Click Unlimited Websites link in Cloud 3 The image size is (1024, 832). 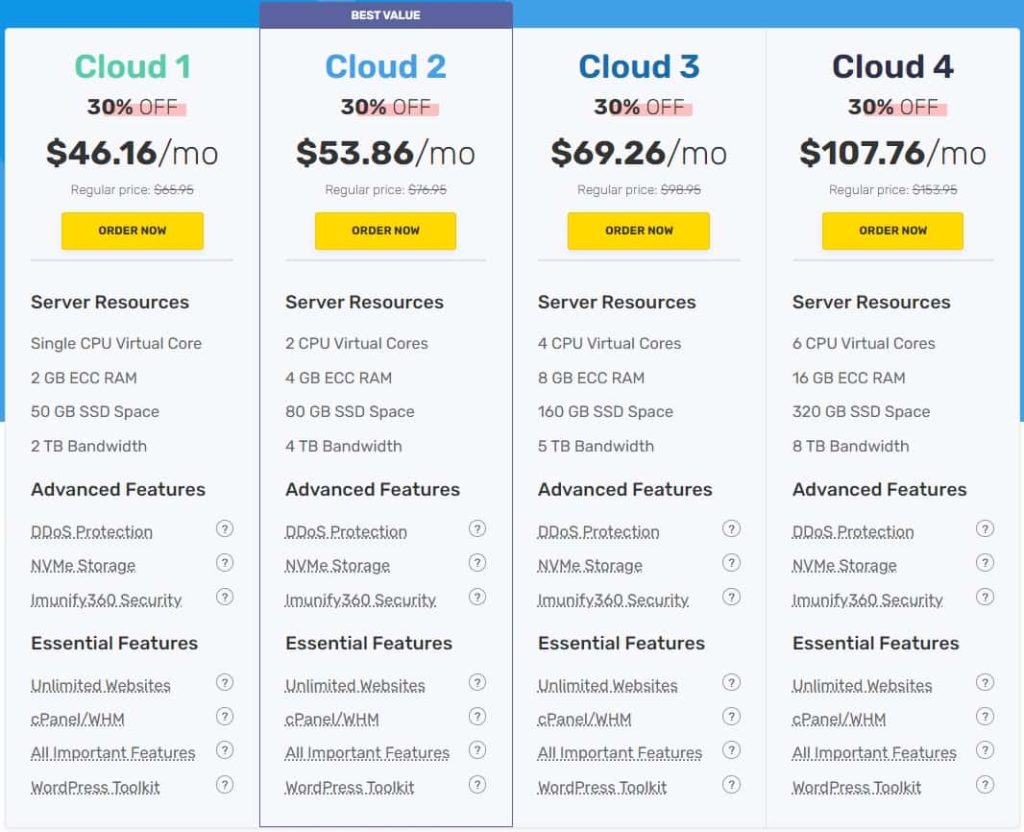(607, 686)
